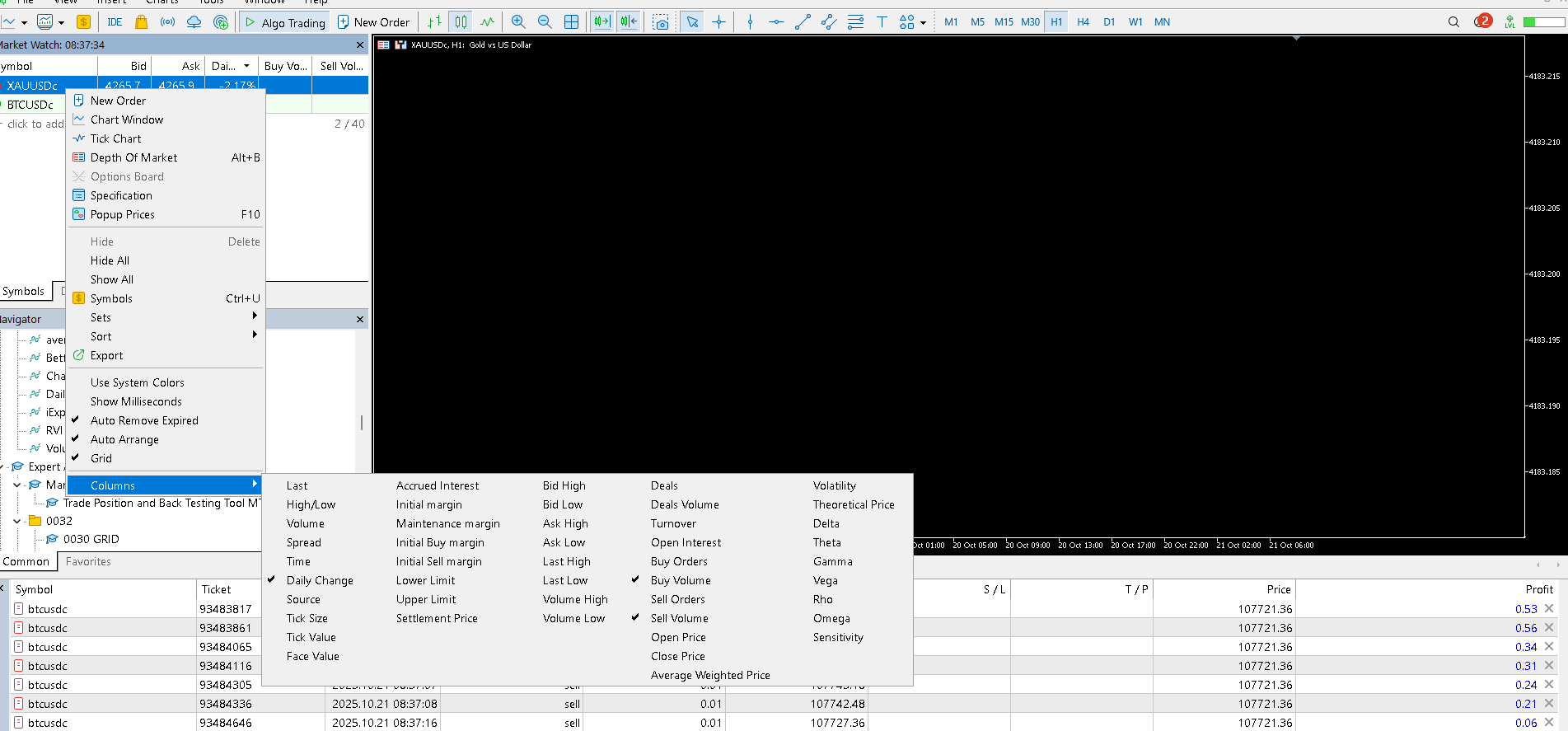Open the Sets submenu
The height and width of the screenshot is (731, 1568).
(x=165, y=317)
